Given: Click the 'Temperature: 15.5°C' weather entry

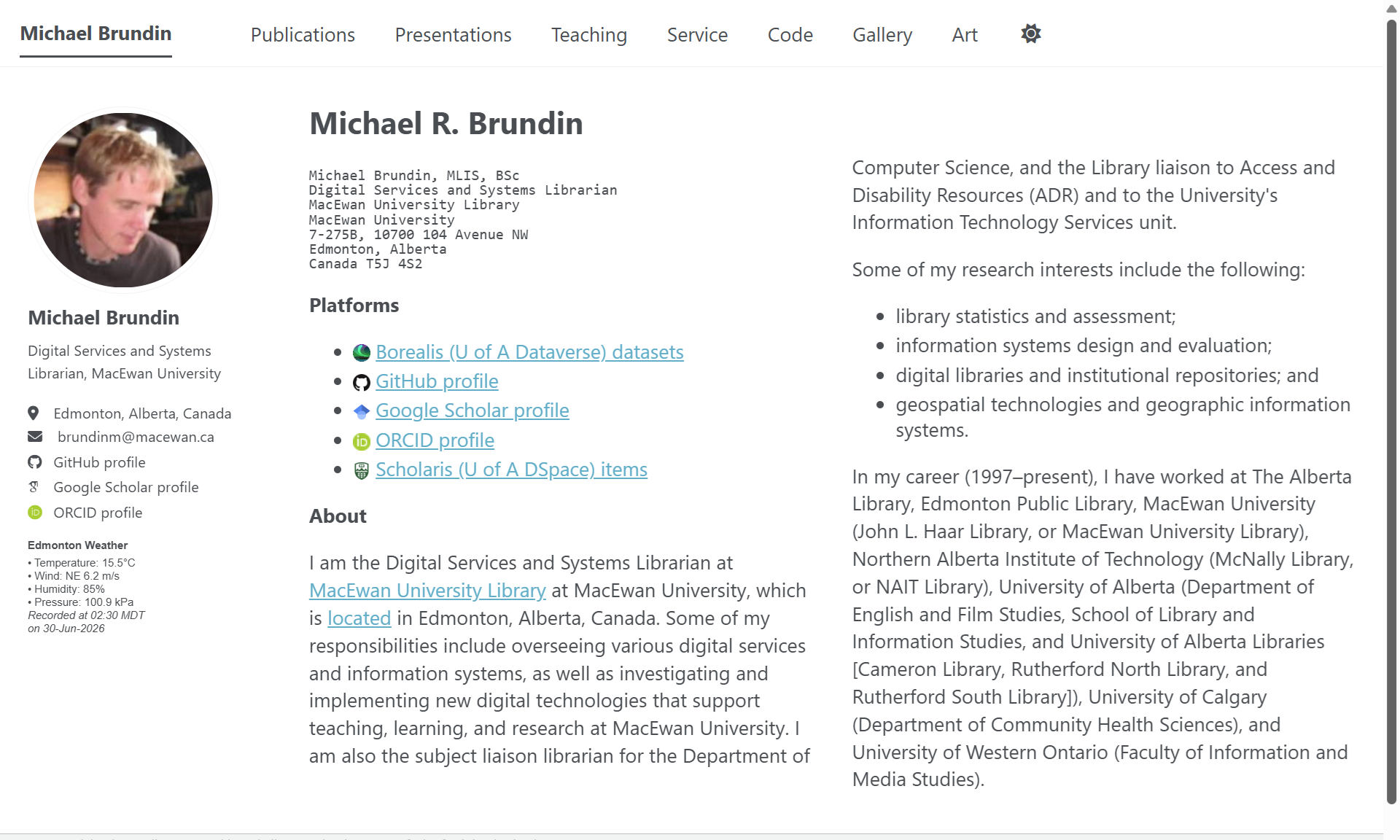Looking at the screenshot, I should (x=82, y=563).
